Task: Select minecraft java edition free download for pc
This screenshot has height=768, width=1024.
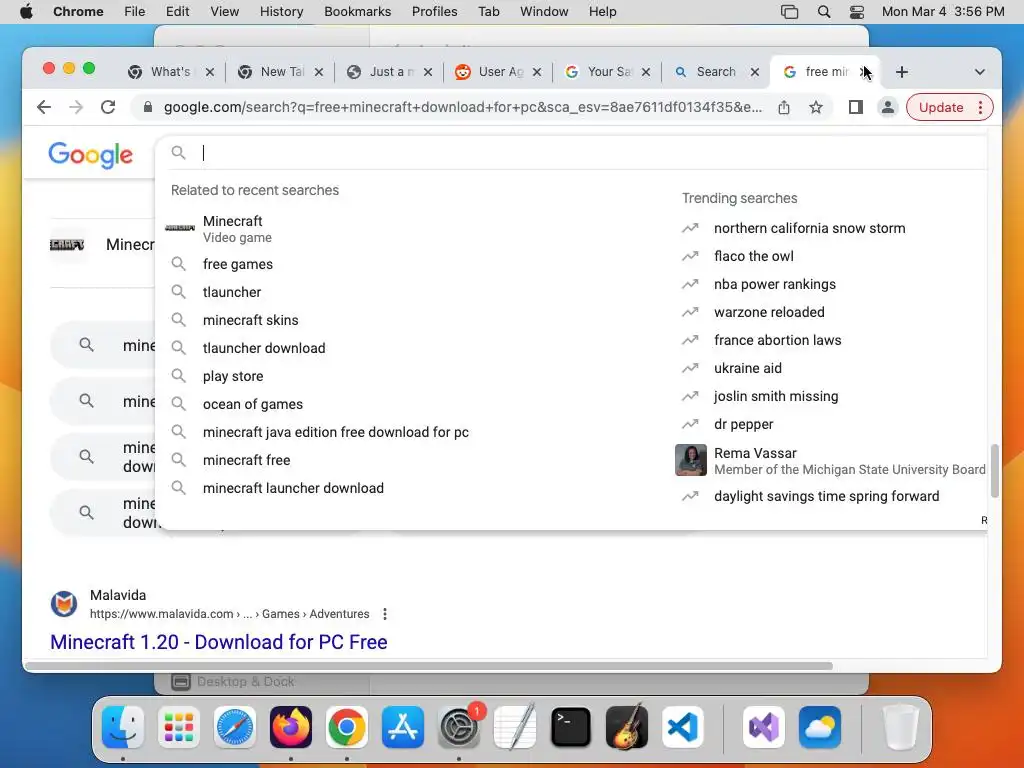Action: 411,432
